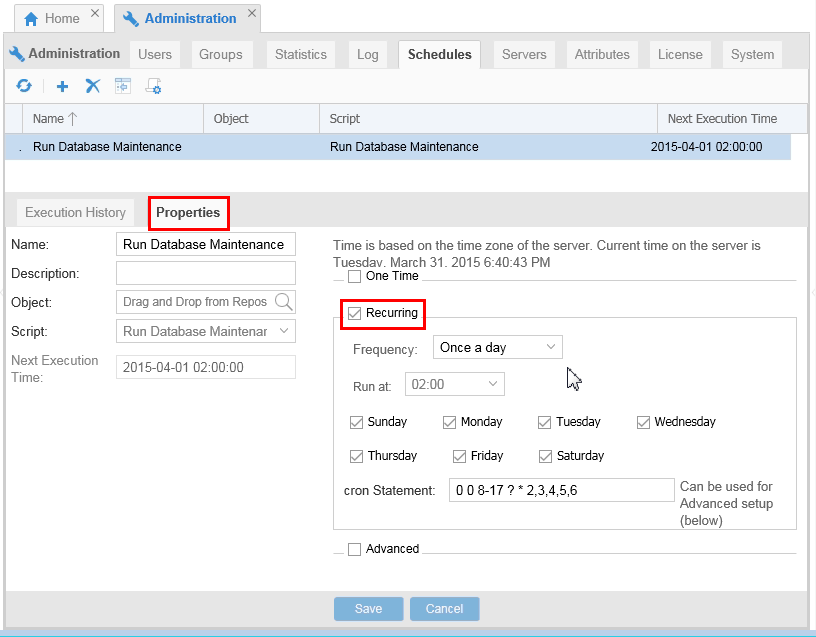Close the Home tab
Image resolution: width=816 pixels, height=637 pixels.
point(95,13)
